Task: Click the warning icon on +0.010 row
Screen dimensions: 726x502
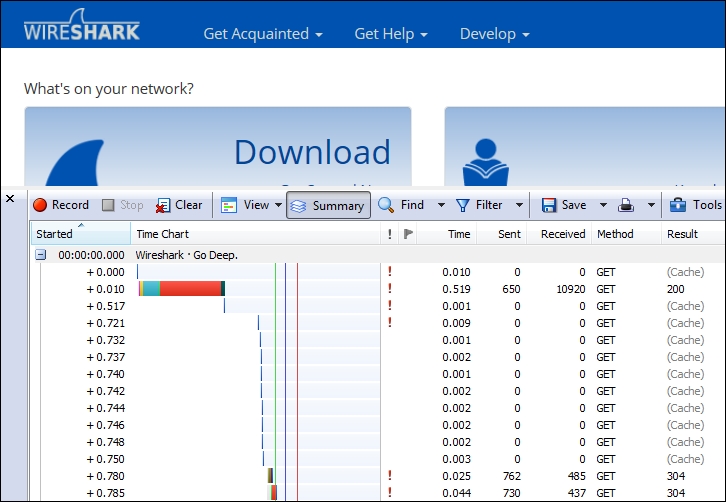Action: [390, 288]
